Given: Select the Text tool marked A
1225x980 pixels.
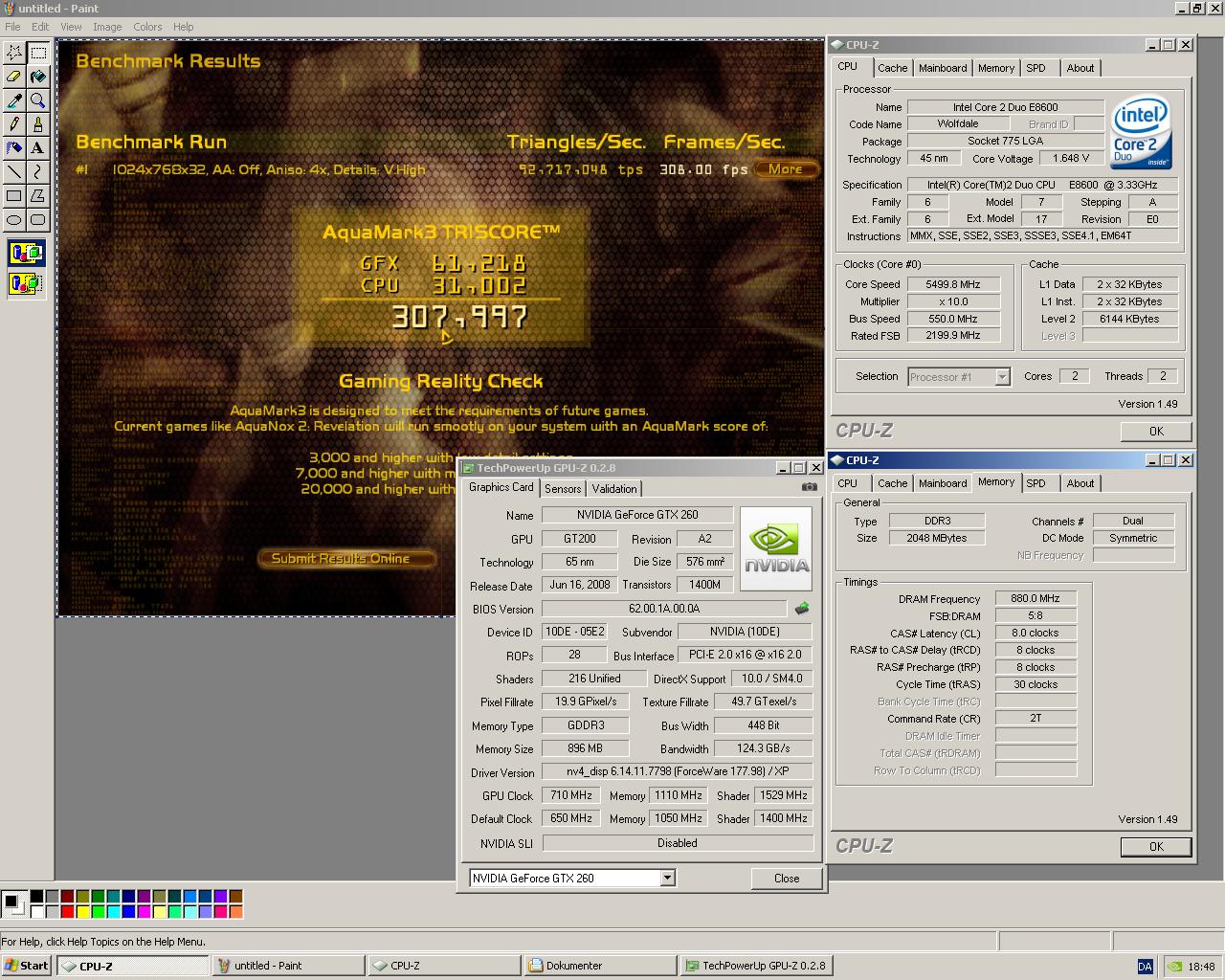Looking at the screenshot, I should click(37, 148).
